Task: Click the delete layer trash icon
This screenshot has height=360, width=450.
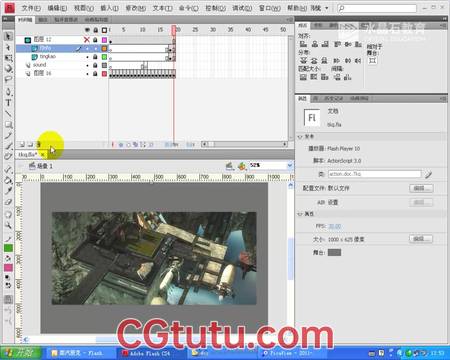Action: (38, 144)
